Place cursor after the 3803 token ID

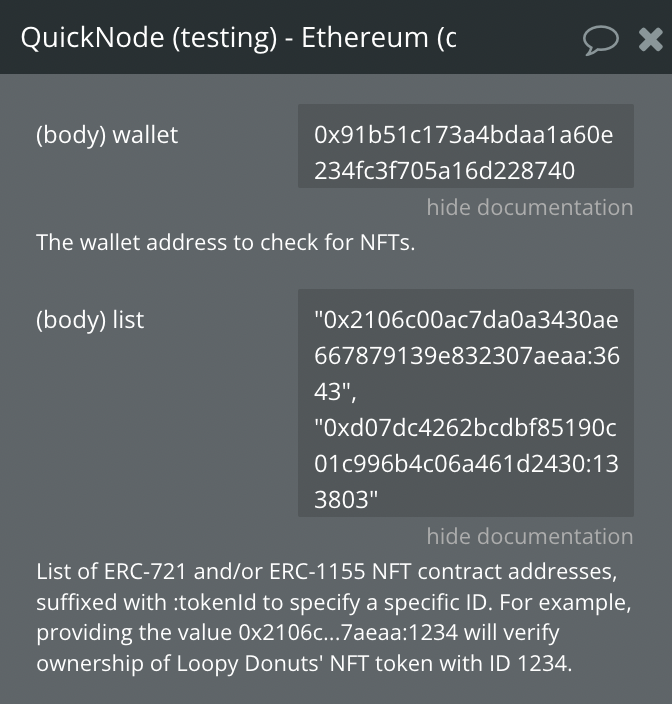pyautogui.click(x=379, y=499)
